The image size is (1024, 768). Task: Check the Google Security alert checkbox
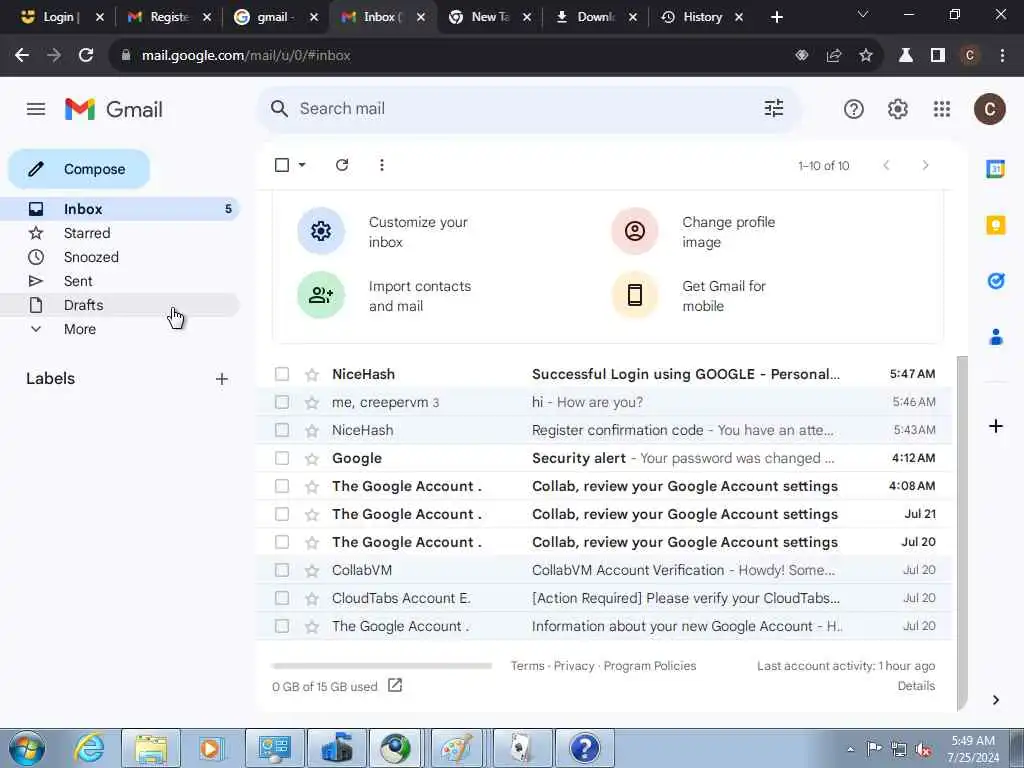point(281,458)
